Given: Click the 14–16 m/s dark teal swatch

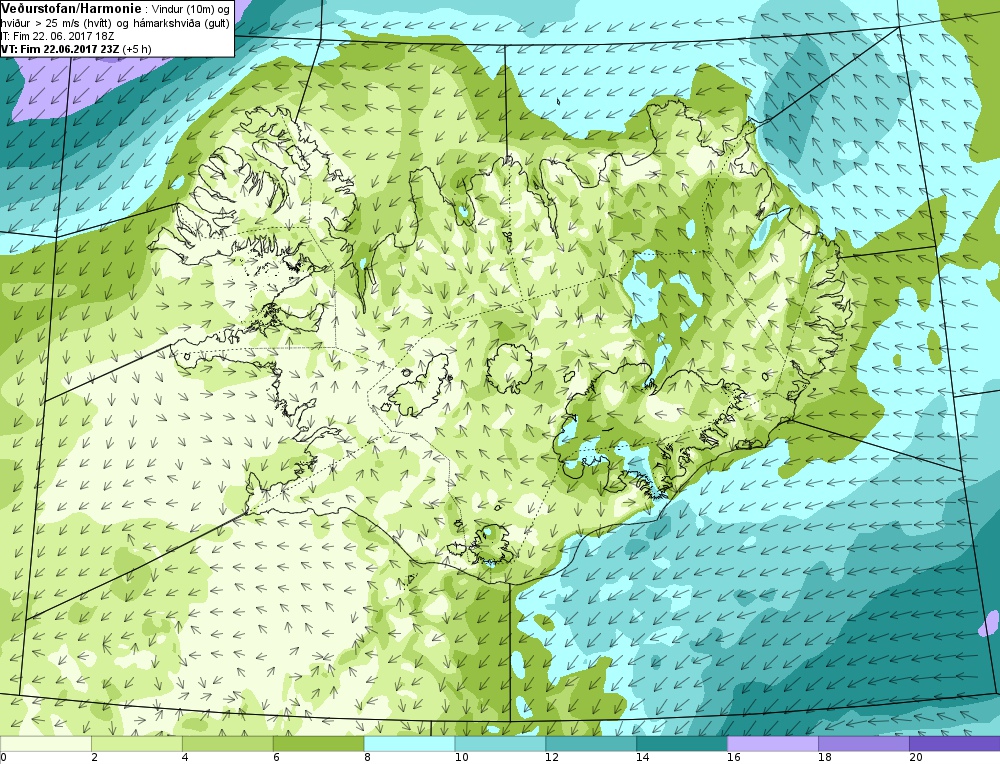Looking at the screenshot, I should click(x=682, y=744).
